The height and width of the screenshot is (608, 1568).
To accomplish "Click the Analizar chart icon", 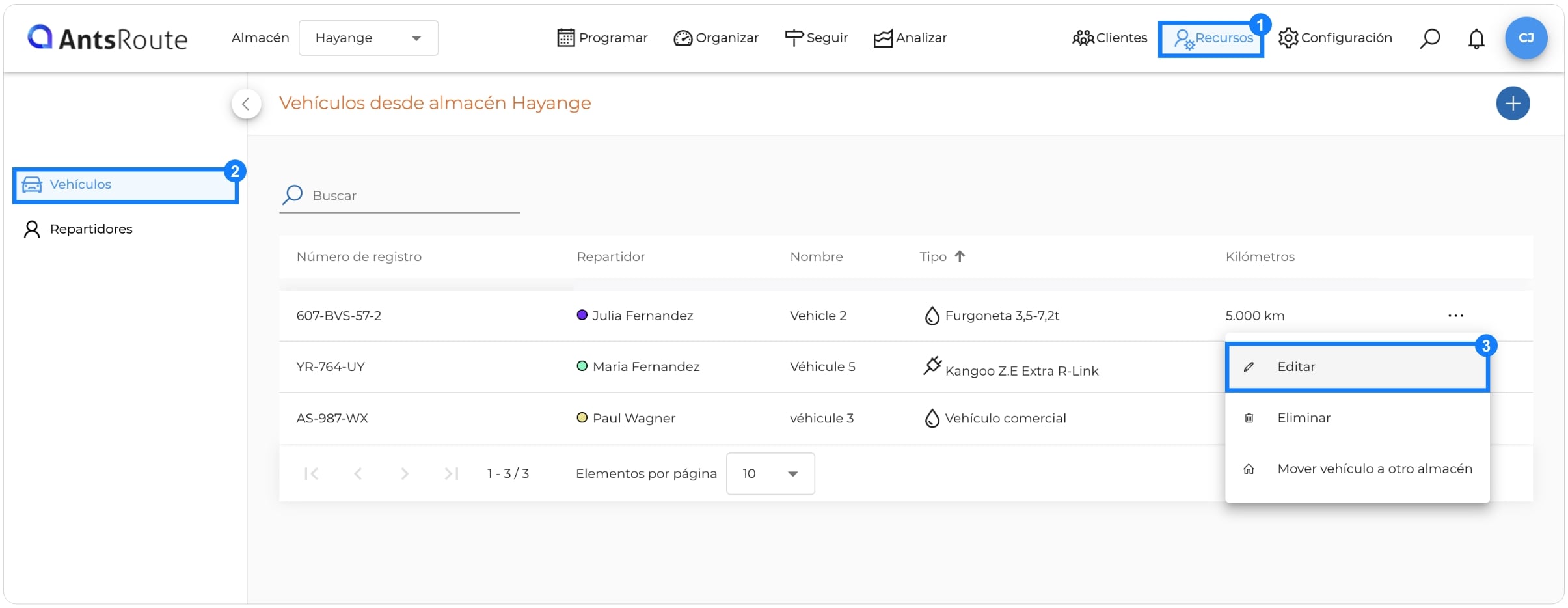I will pyautogui.click(x=883, y=38).
